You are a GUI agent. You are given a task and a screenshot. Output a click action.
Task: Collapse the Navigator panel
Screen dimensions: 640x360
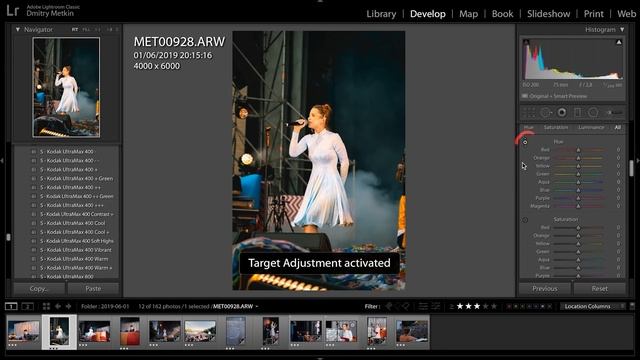point(18,29)
